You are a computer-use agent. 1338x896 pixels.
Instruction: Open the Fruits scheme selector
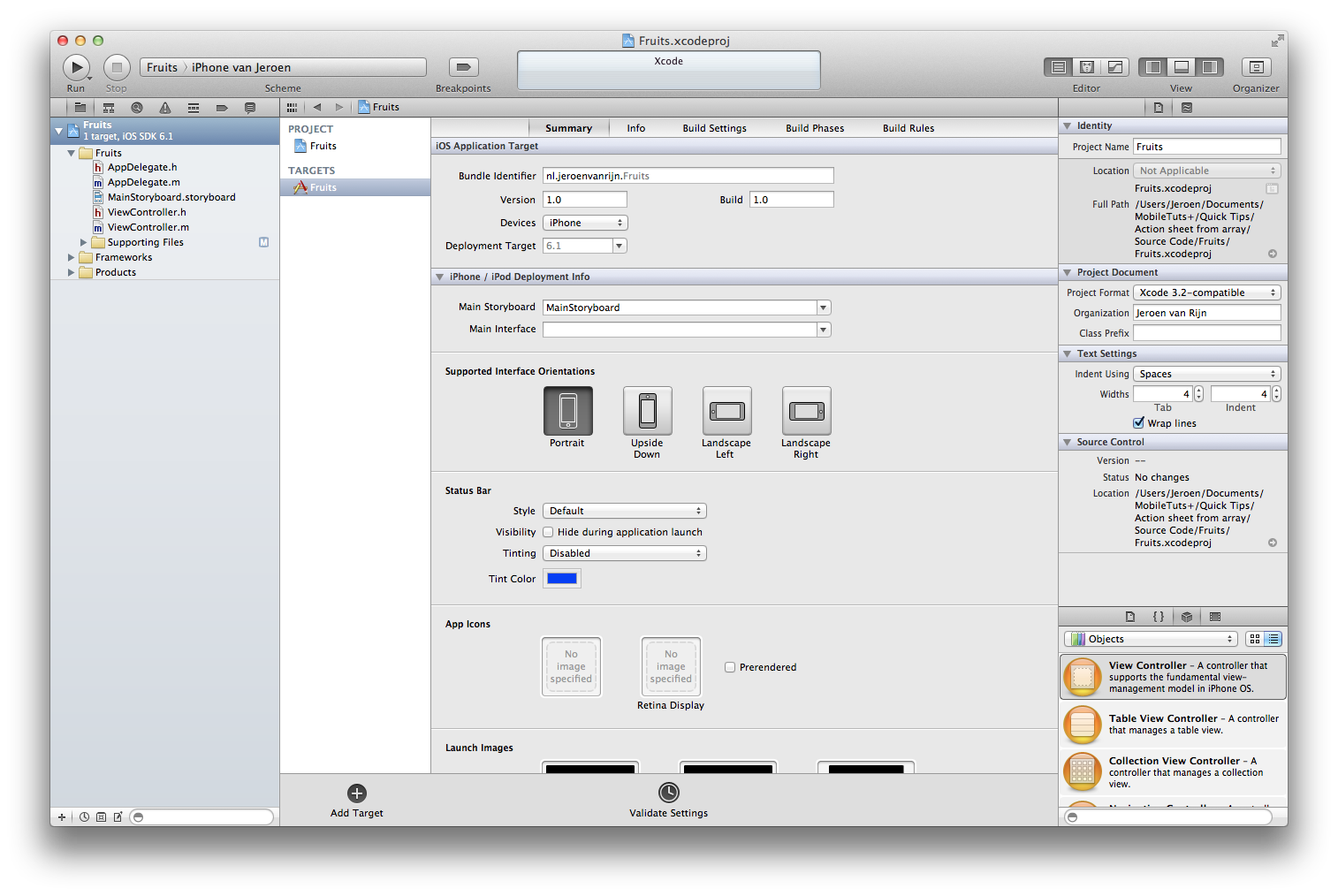tap(163, 67)
